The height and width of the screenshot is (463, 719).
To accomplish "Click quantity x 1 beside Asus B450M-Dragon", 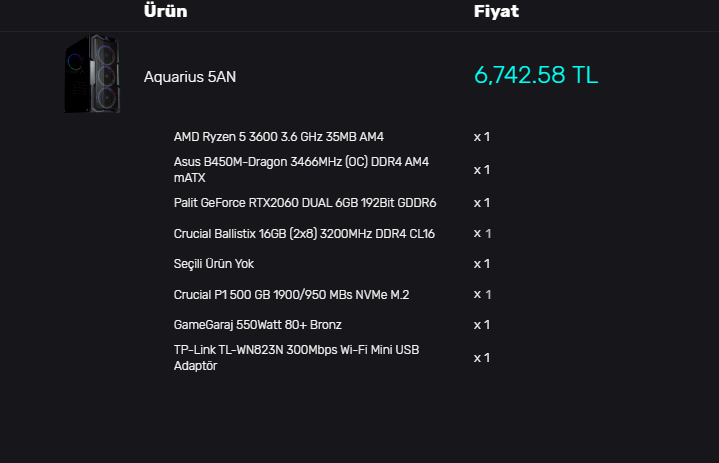I will click(482, 170).
